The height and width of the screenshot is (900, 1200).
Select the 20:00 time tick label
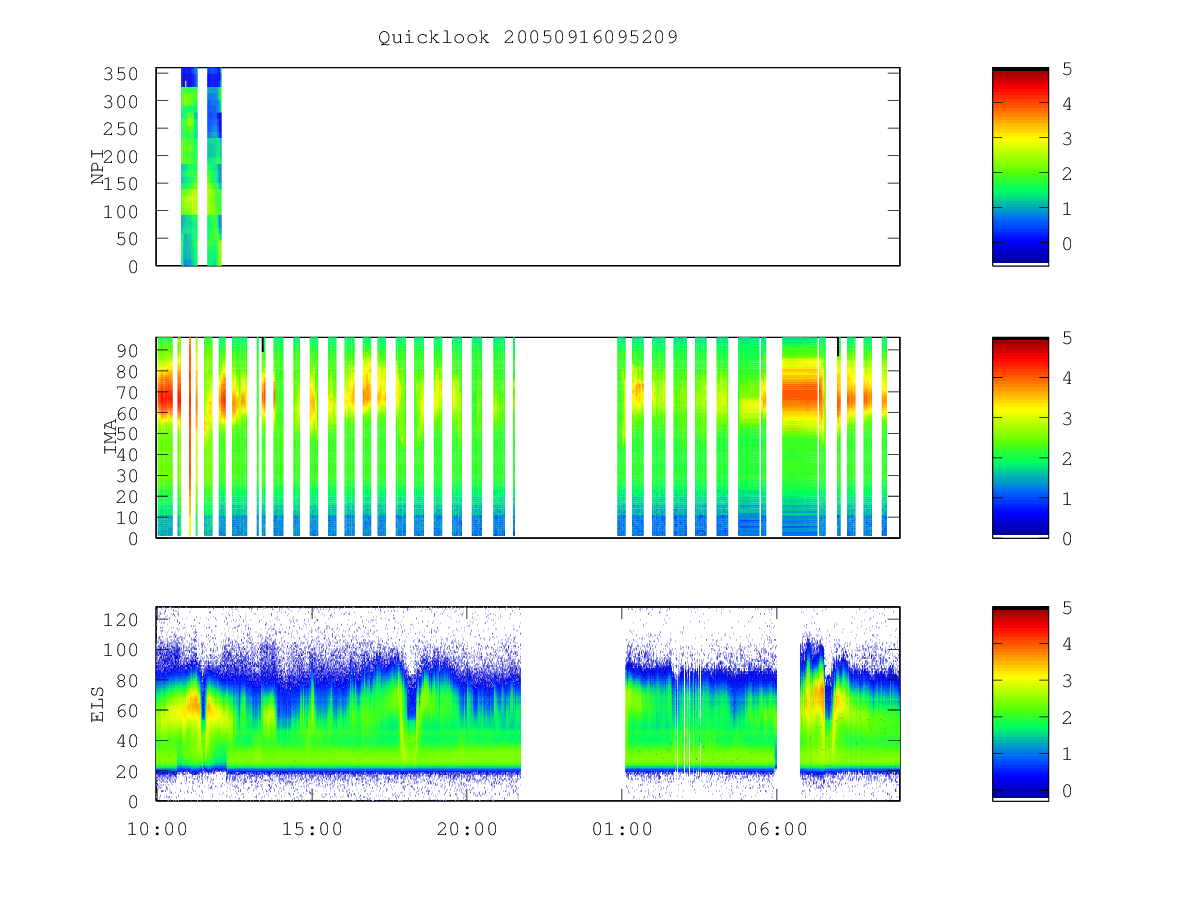(467, 829)
